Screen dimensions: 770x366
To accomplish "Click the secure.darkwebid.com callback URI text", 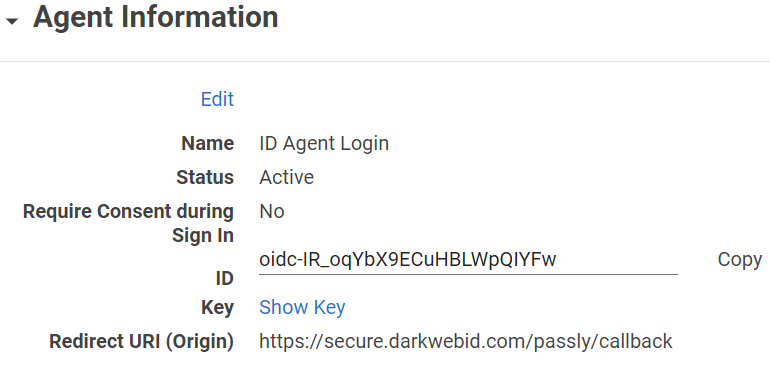I will coord(466,341).
